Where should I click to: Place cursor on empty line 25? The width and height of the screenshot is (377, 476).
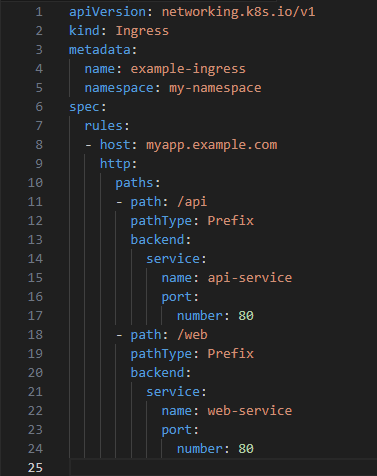tap(223, 467)
